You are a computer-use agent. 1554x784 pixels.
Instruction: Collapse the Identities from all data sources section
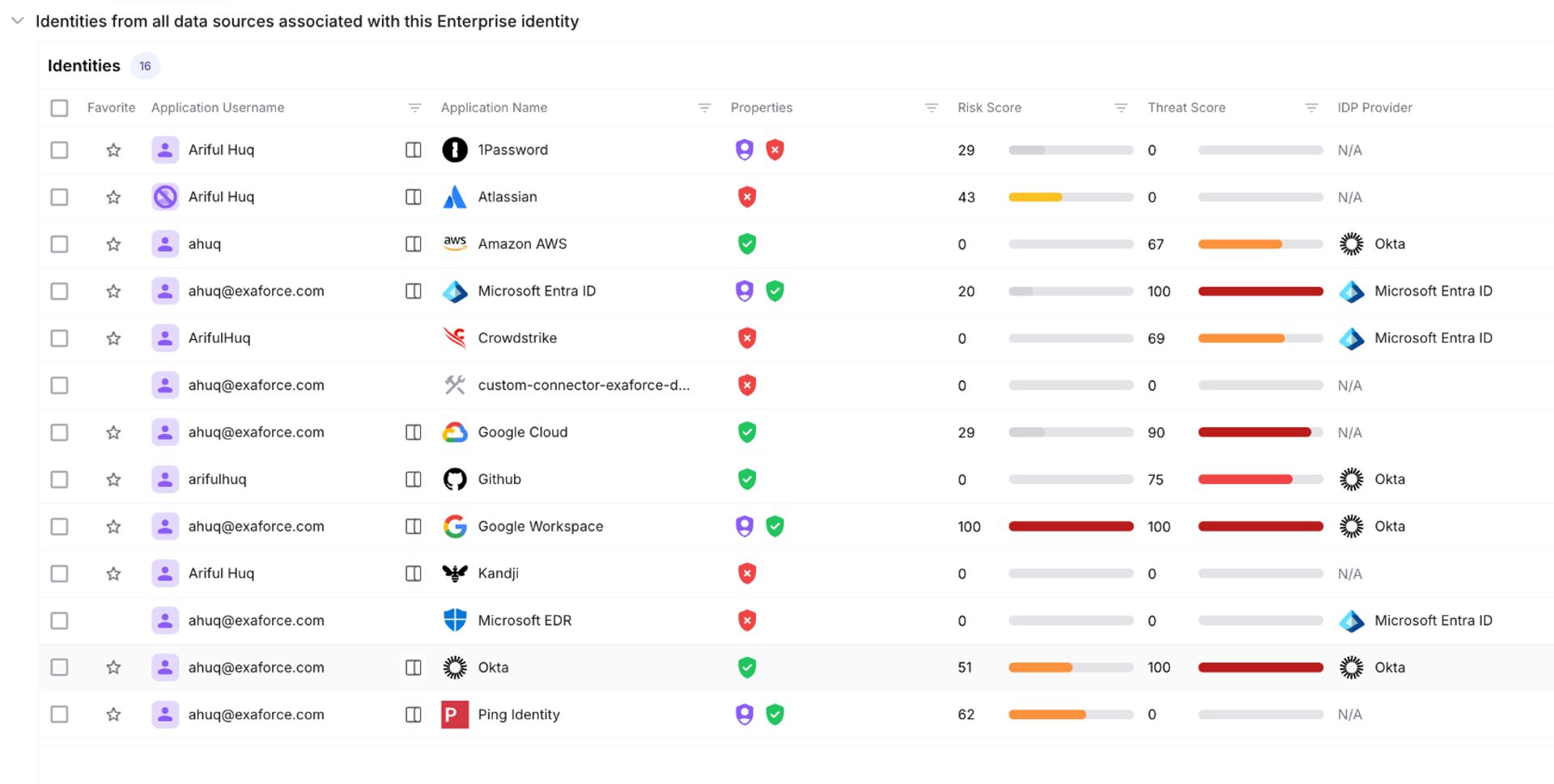[x=17, y=21]
